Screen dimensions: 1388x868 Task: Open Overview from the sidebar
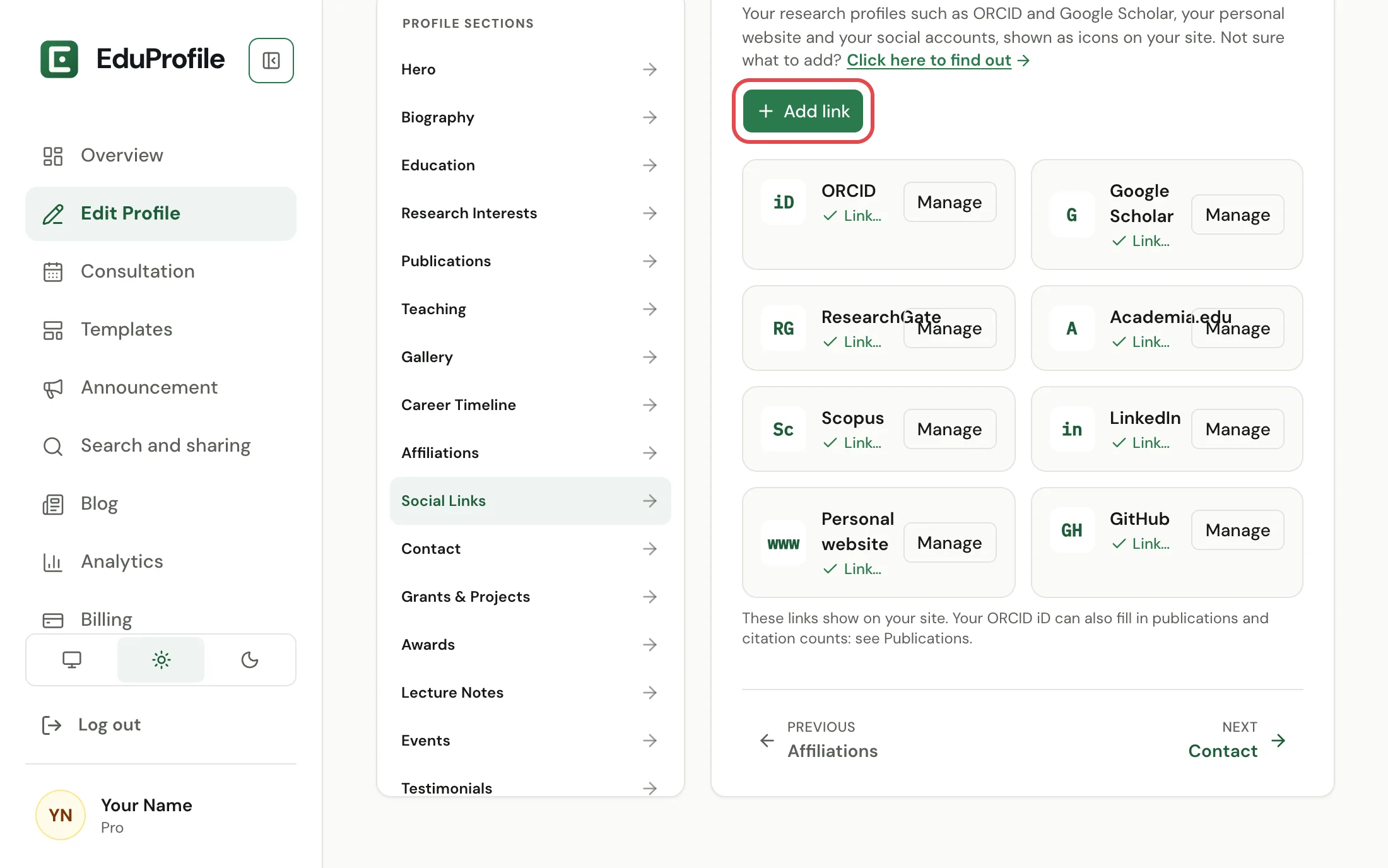[161, 155]
